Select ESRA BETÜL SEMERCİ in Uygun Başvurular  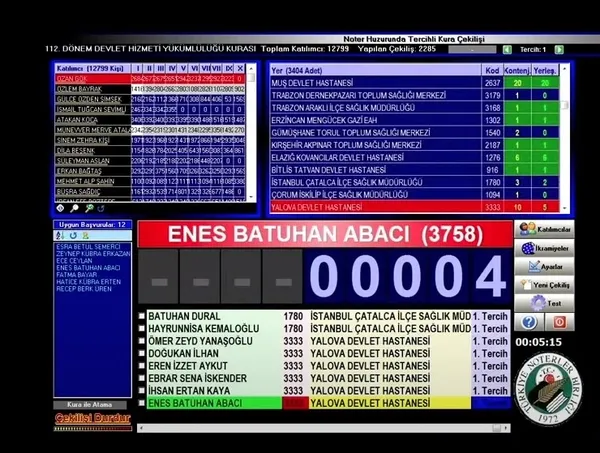click(x=88, y=247)
